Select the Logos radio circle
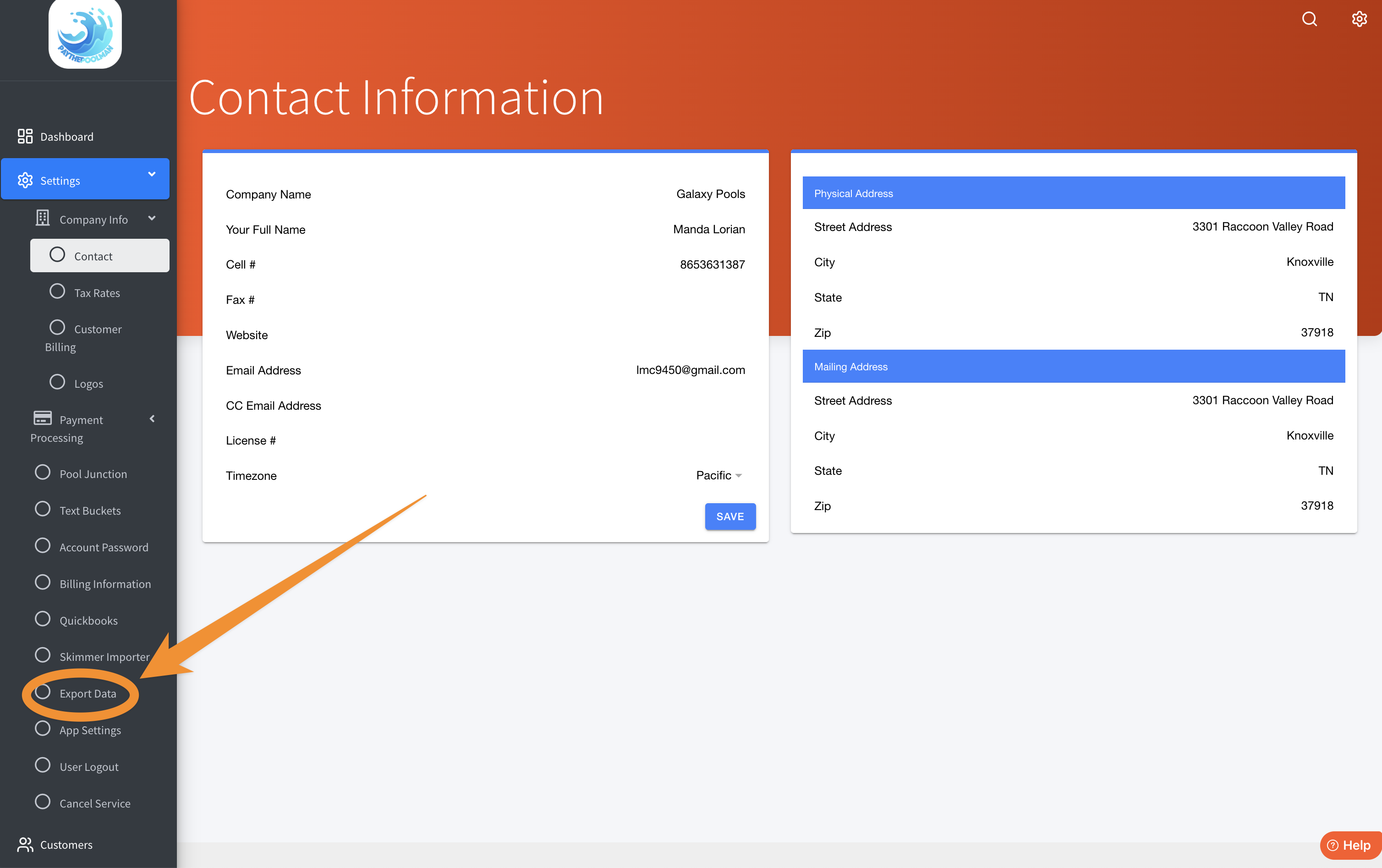Image resolution: width=1382 pixels, height=868 pixels. coord(57,382)
